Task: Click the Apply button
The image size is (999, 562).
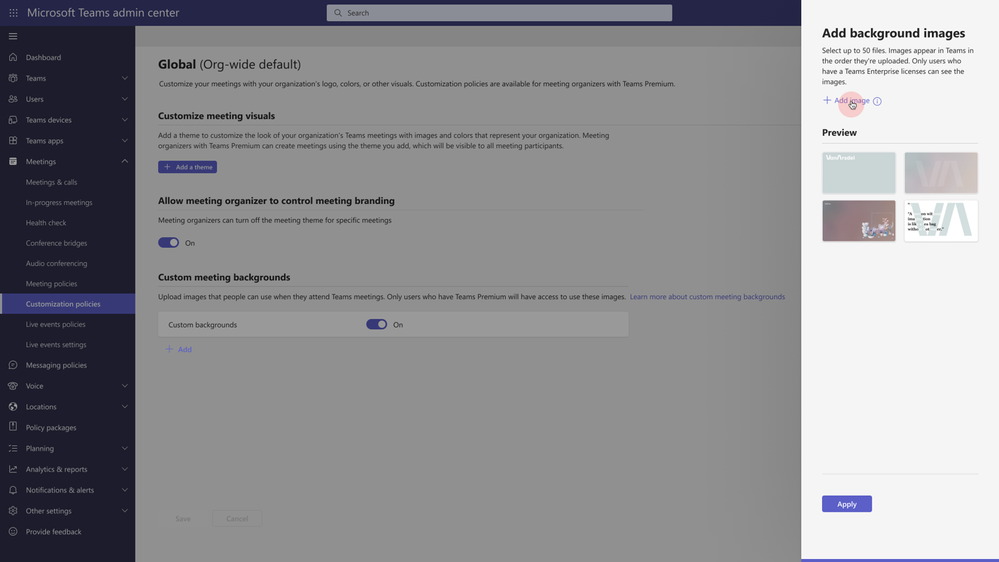Action: tap(847, 504)
